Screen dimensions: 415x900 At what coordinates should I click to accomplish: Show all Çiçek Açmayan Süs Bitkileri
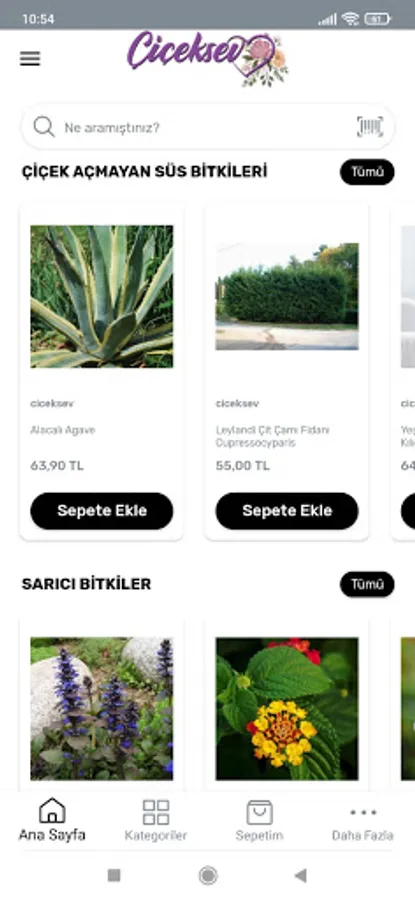(367, 172)
